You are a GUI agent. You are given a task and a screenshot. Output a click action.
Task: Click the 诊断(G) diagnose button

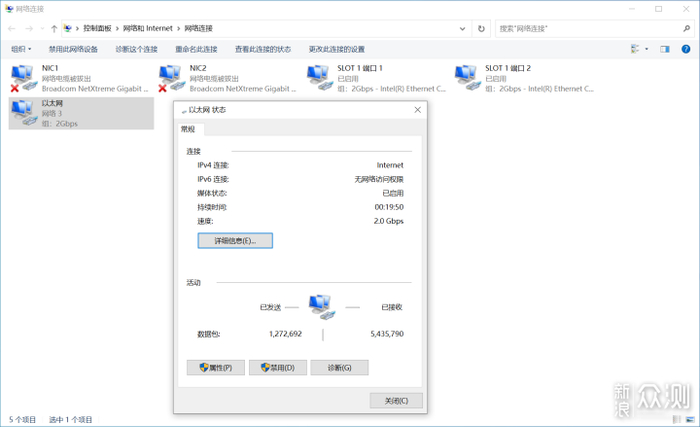pyautogui.click(x=339, y=368)
